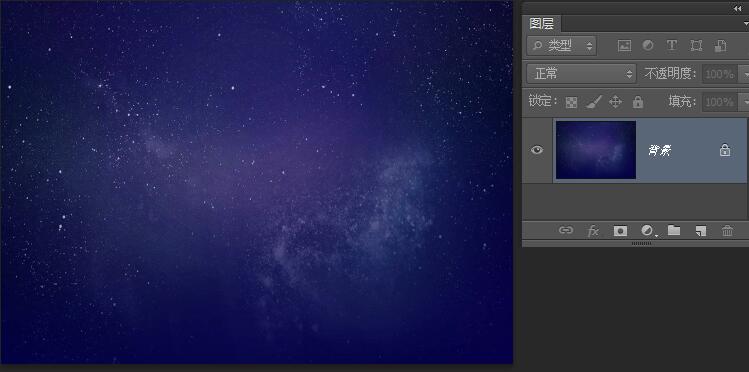Toggle lock position move icon
749x372 pixels.
(x=615, y=102)
